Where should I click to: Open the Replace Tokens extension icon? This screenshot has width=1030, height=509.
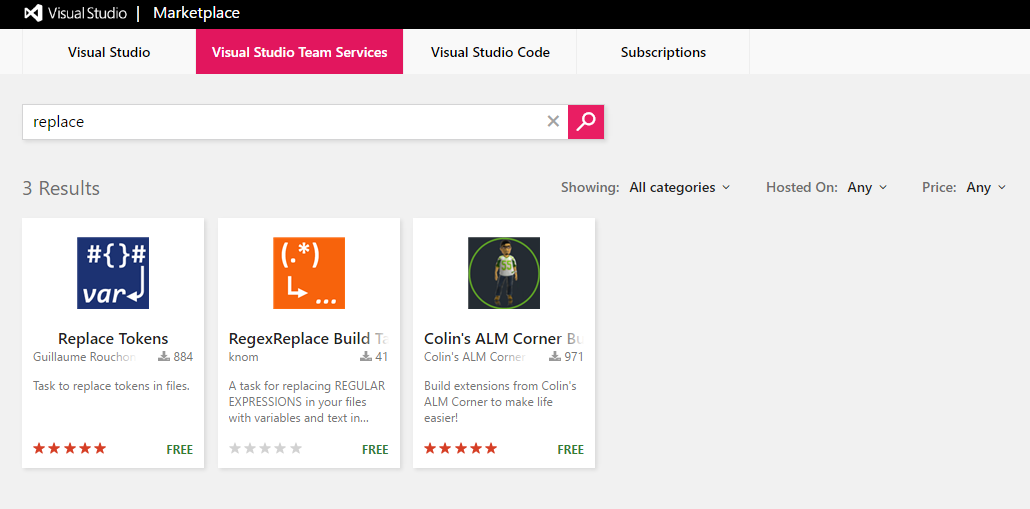tap(113, 273)
